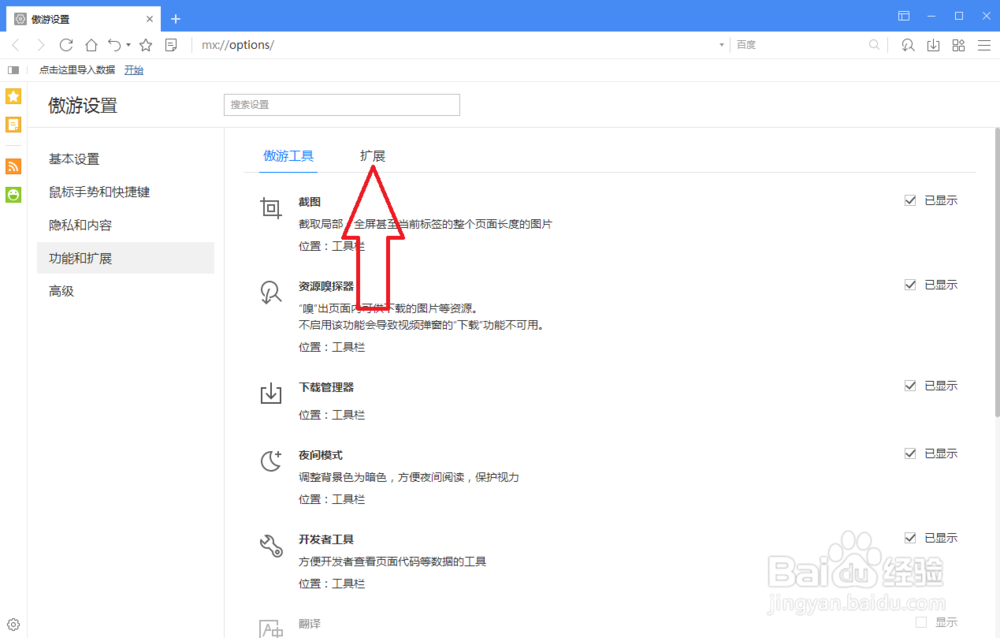Click the 开始 import link
The width and height of the screenshot is (1000, 638).
click(134, 70)
